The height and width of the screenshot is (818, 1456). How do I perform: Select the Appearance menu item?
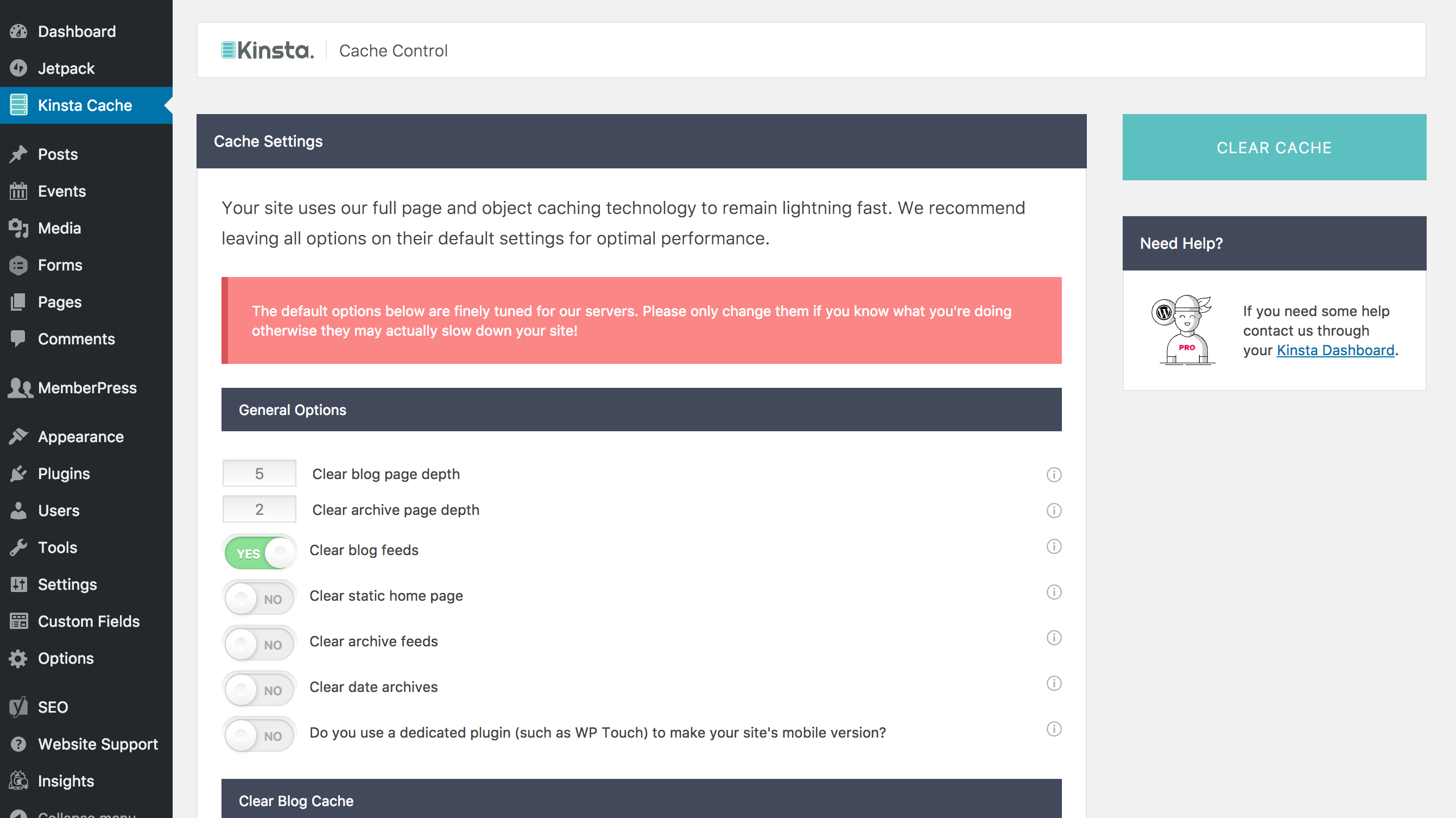point(80,436)
